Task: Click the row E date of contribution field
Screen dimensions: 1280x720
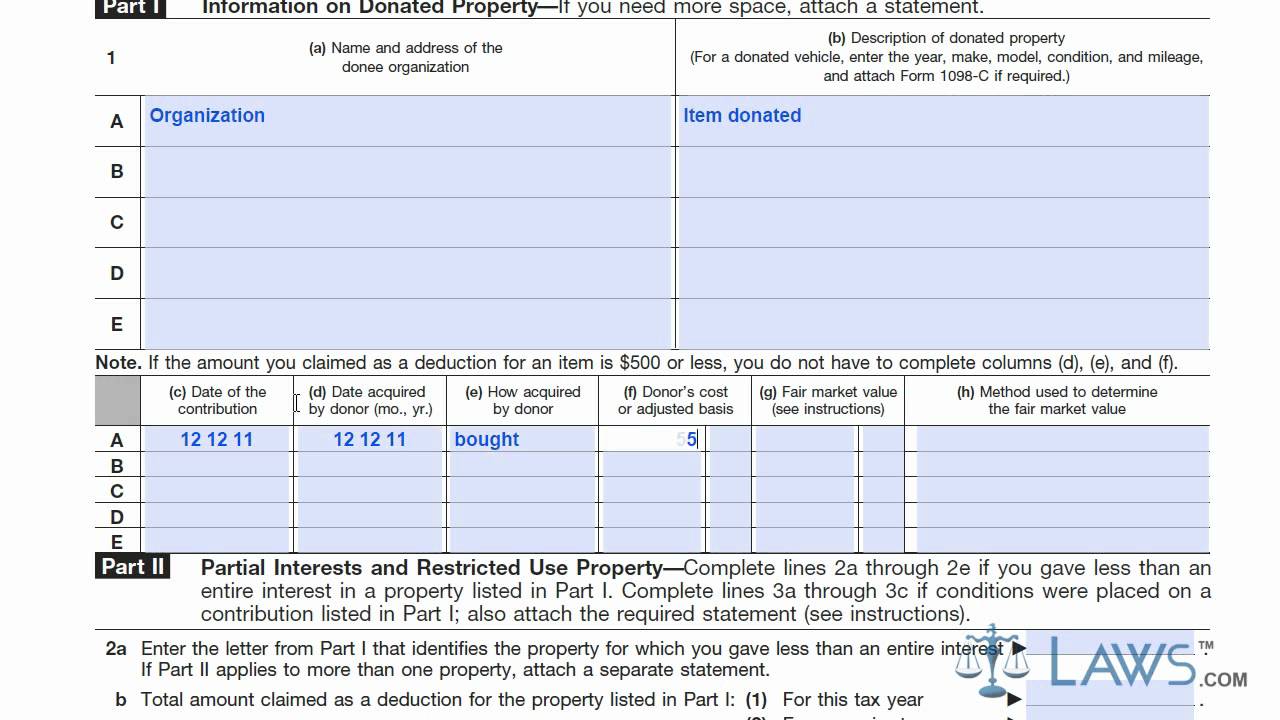Action: 217,541
